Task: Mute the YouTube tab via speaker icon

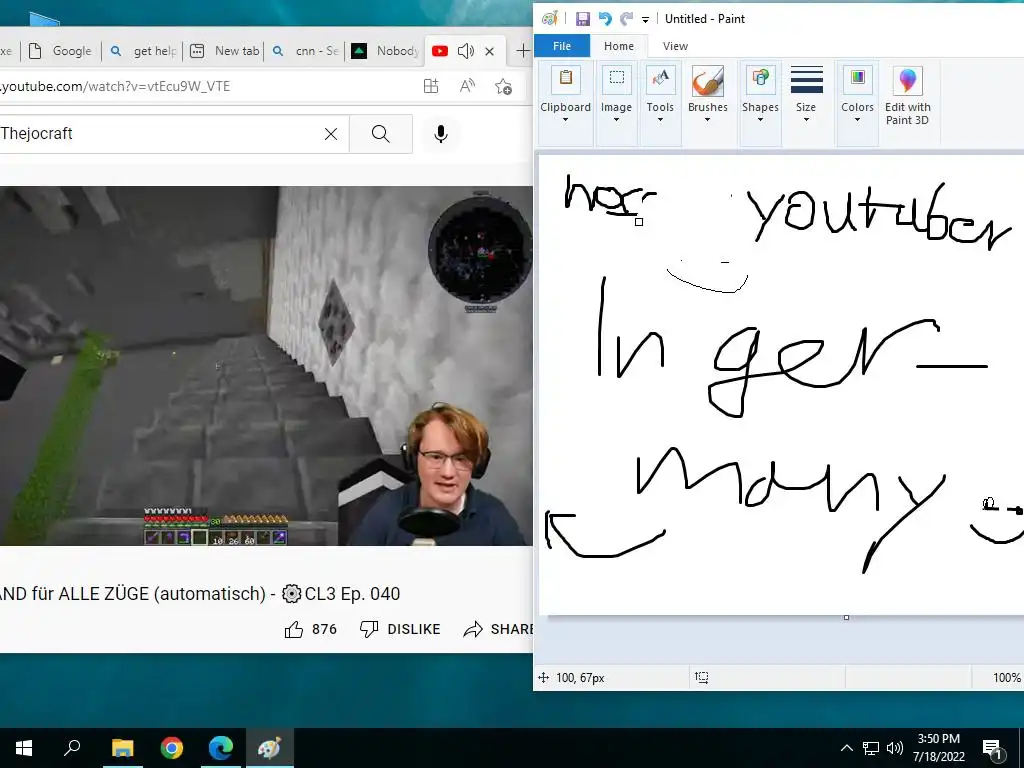Action: coord(466,51)
